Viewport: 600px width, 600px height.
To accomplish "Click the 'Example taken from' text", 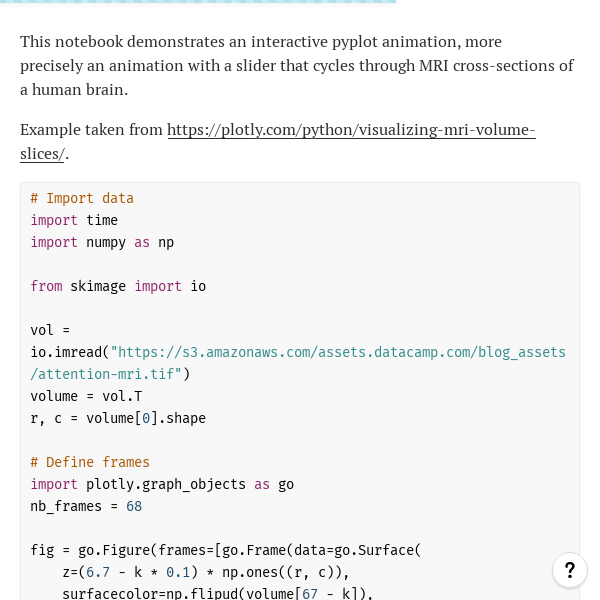I will click(91, 130).
